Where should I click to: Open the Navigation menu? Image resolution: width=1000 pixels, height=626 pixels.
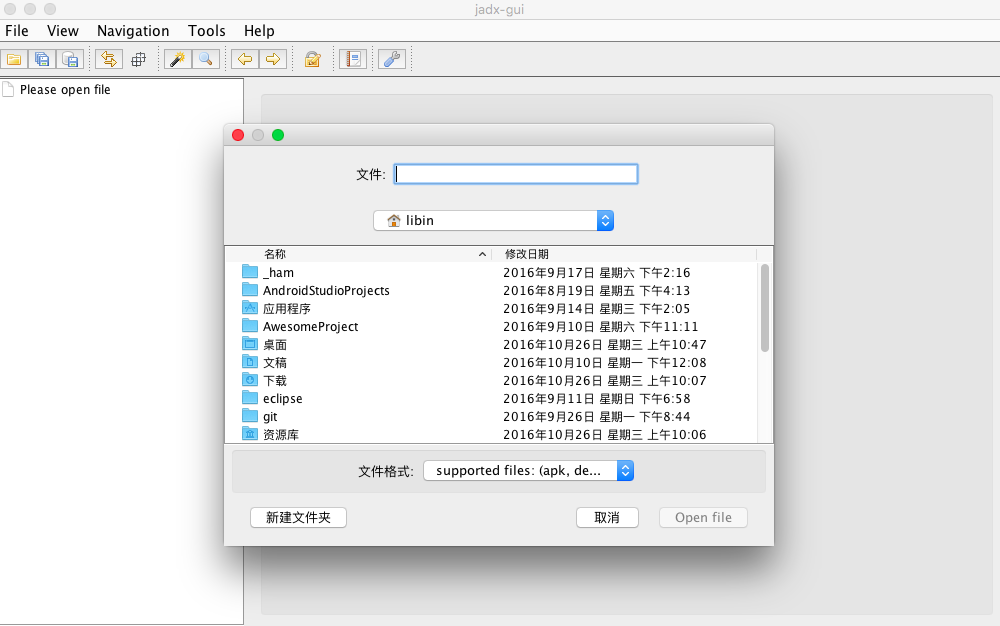[133, 31]
